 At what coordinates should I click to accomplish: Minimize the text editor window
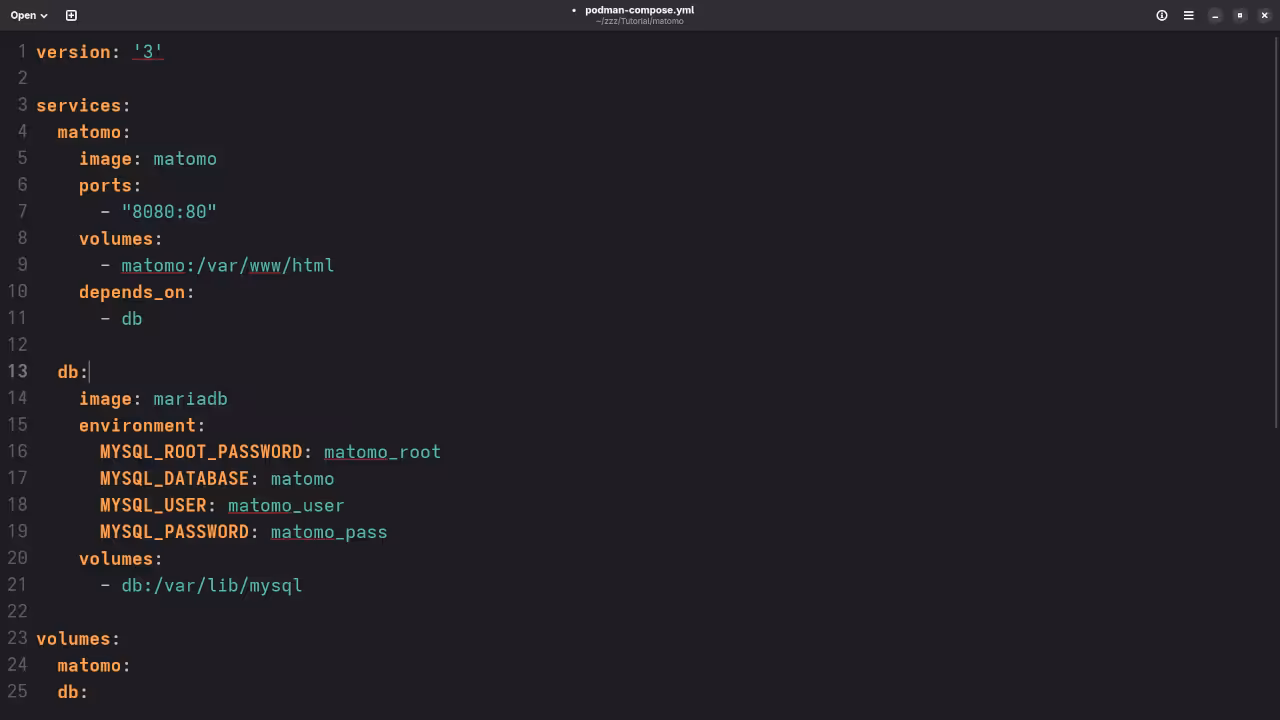pos(1215,15)
